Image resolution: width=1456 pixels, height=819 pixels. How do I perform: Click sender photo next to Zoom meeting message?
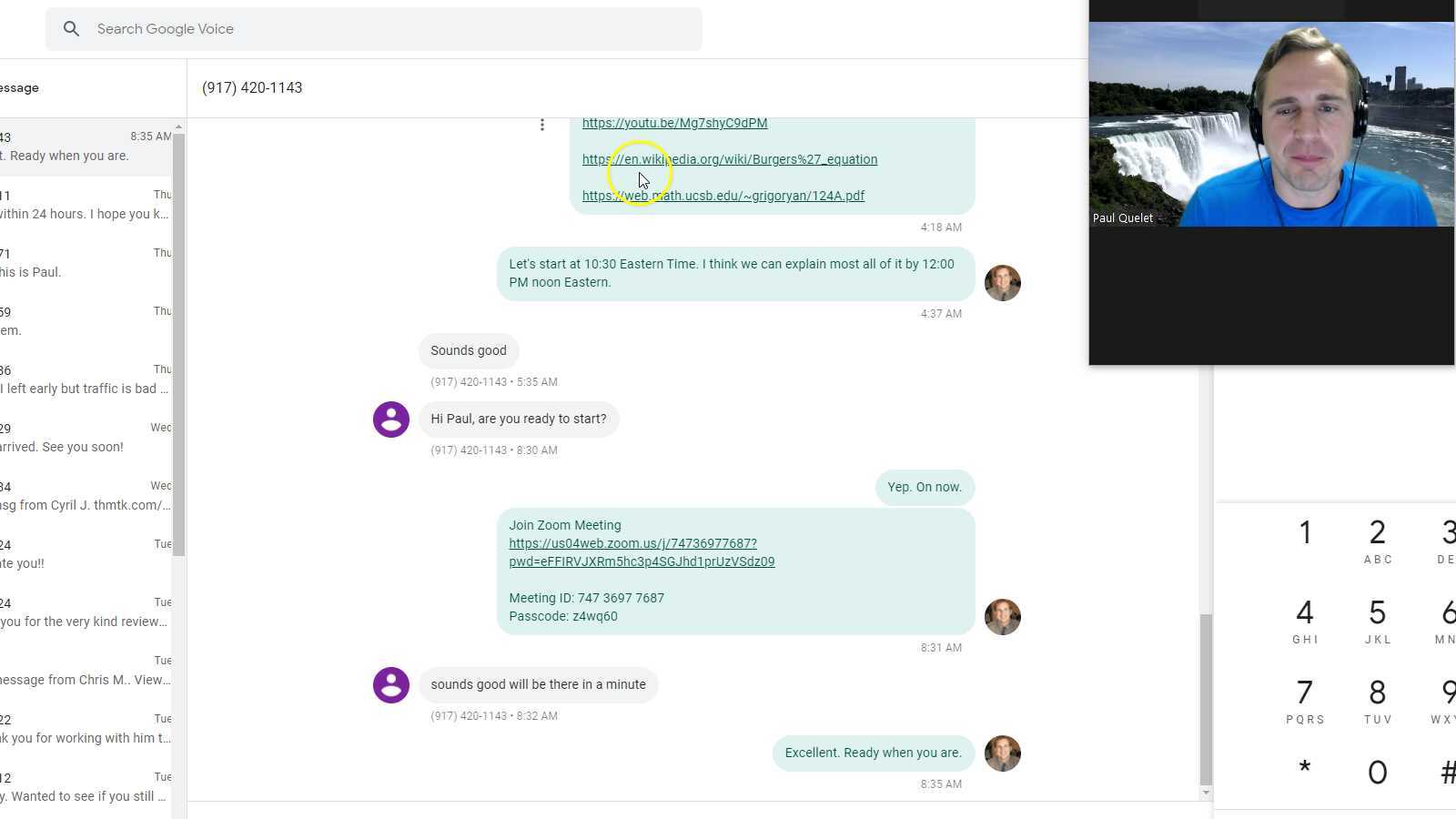click(1003, 617)
